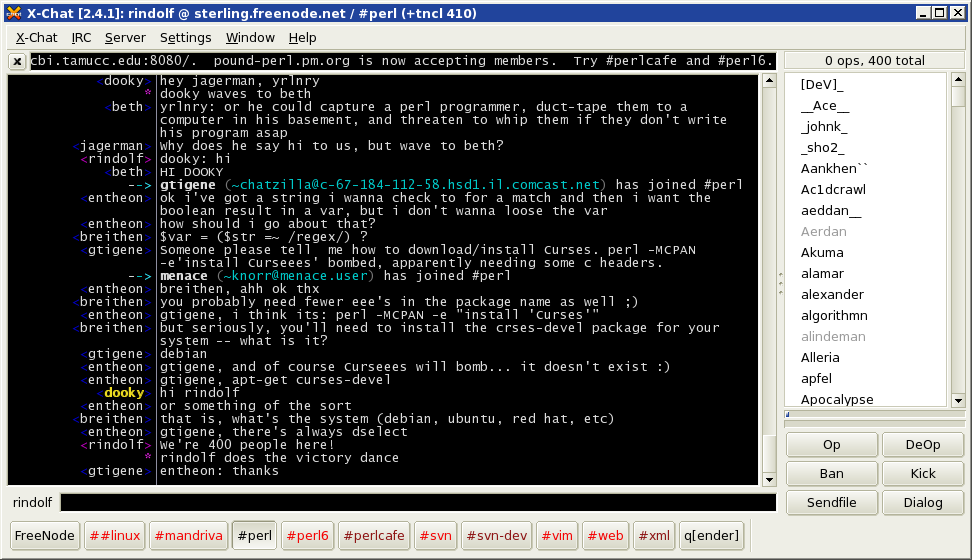Click menace's ~knorr@menace.user hostname
The width and height of the screenshot is (972, 560).
tap(296, 276)
